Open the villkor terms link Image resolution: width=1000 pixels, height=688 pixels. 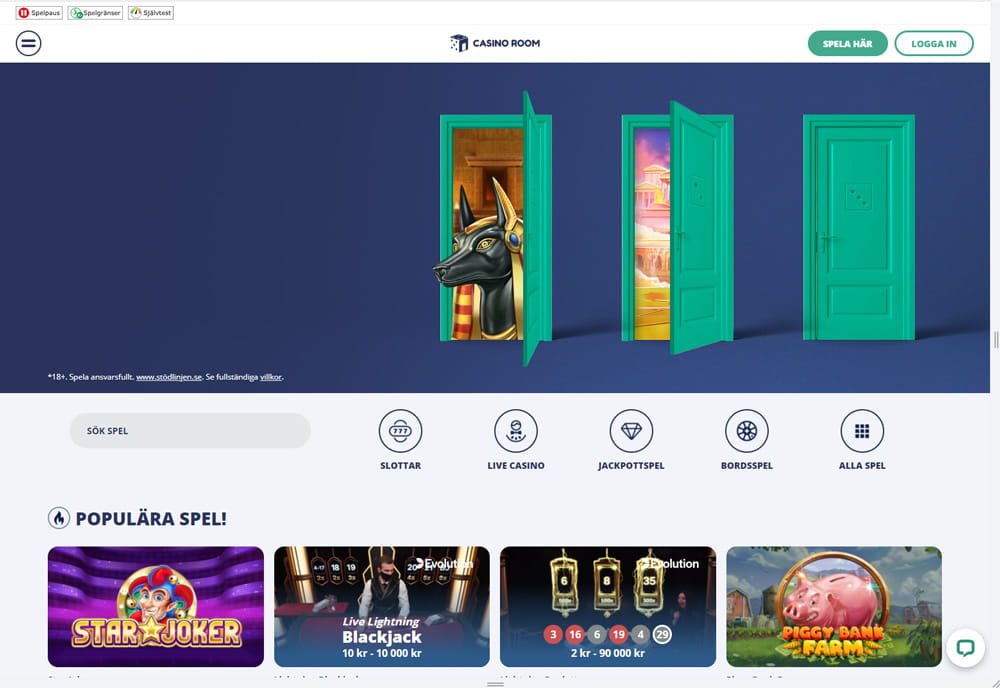(271, 377)
